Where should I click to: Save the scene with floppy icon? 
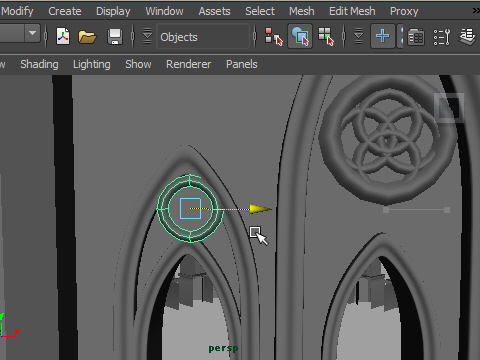(115, 37)
